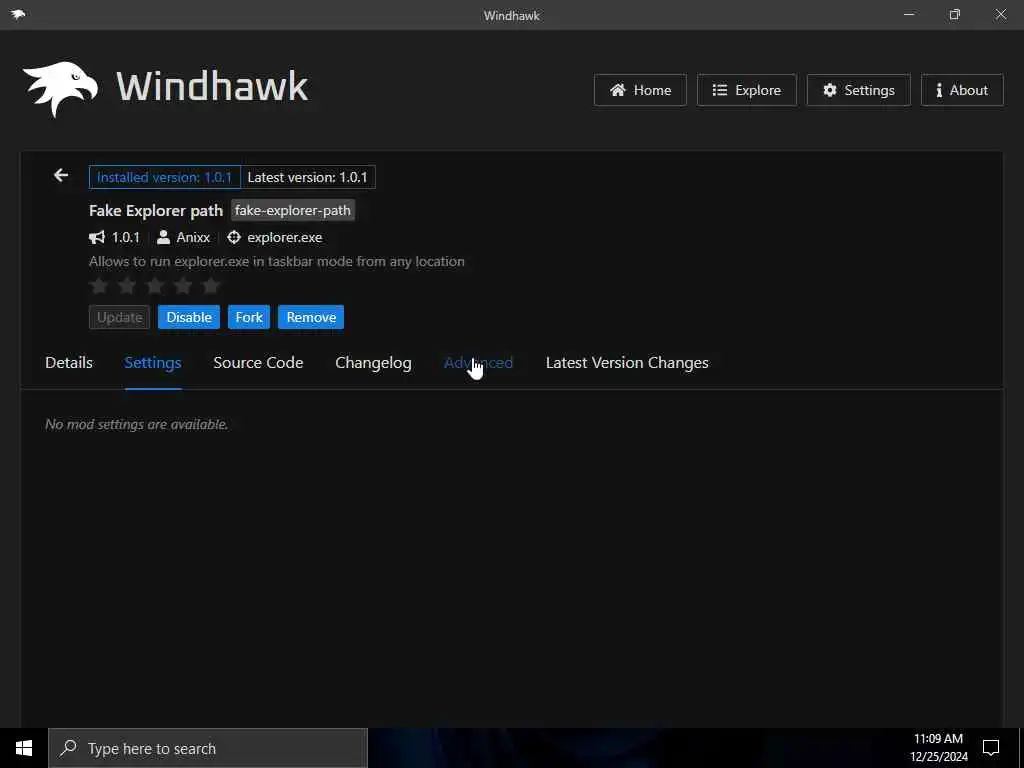Rate the mod four stars

point(184,285)
